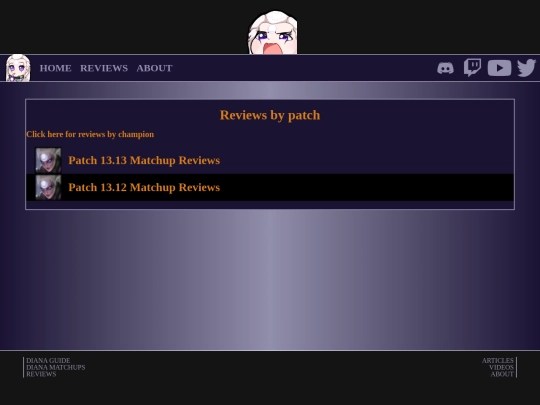Open the REVIEWS menu item in navbar

click(x=104, y=68)
